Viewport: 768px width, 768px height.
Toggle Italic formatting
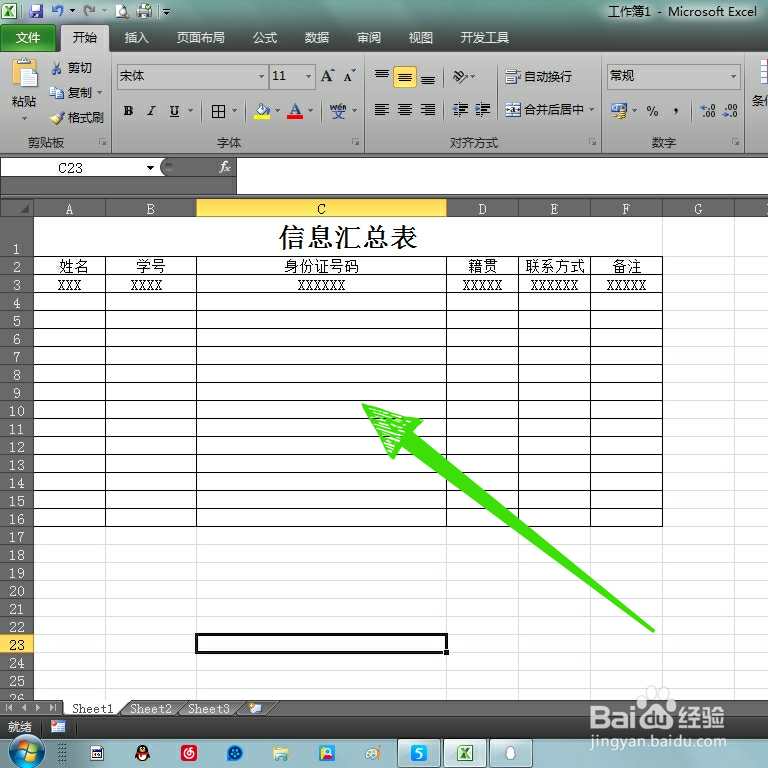coord(151,111)
